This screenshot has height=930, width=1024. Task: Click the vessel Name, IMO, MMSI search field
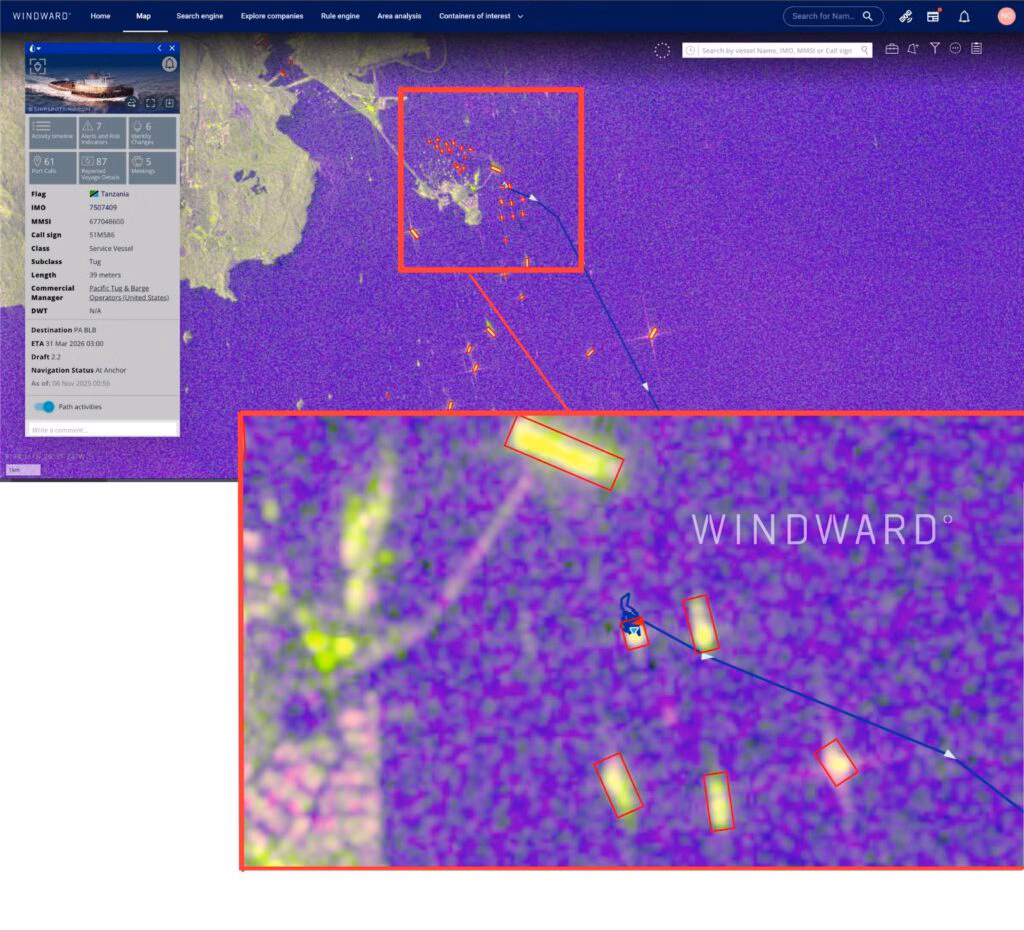point(777,50)
